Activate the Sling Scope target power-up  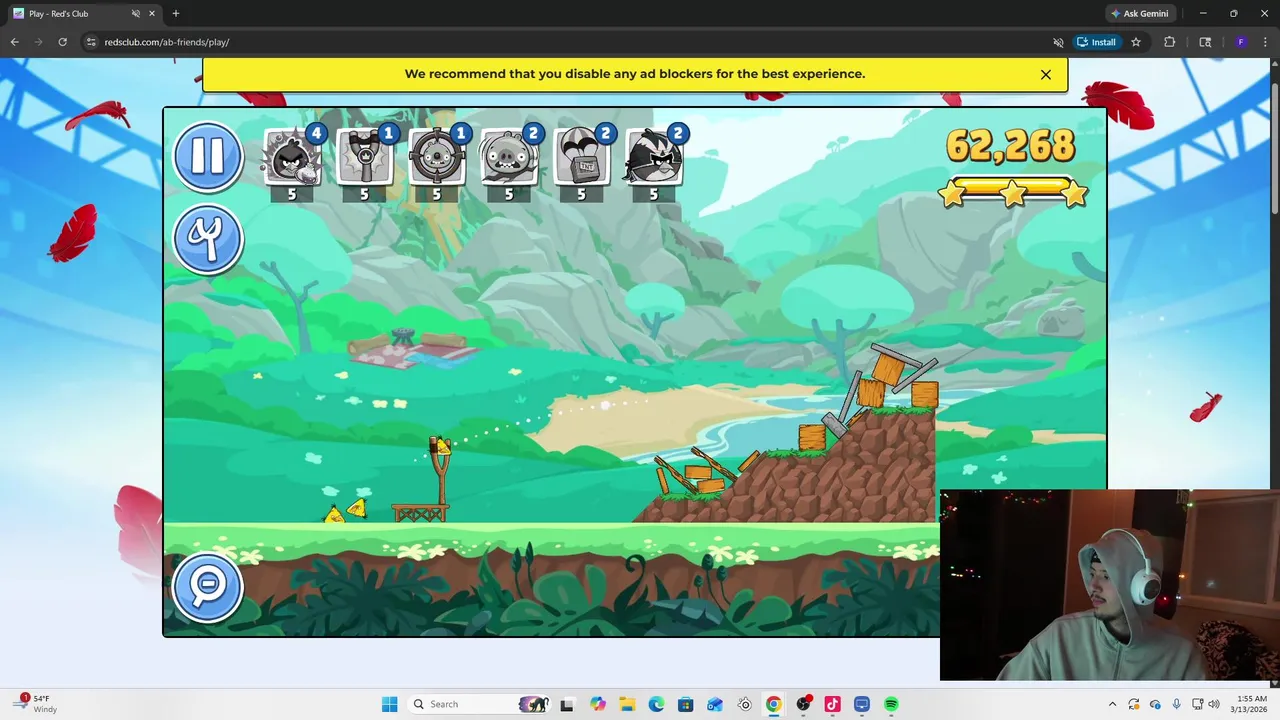[436, 164]
